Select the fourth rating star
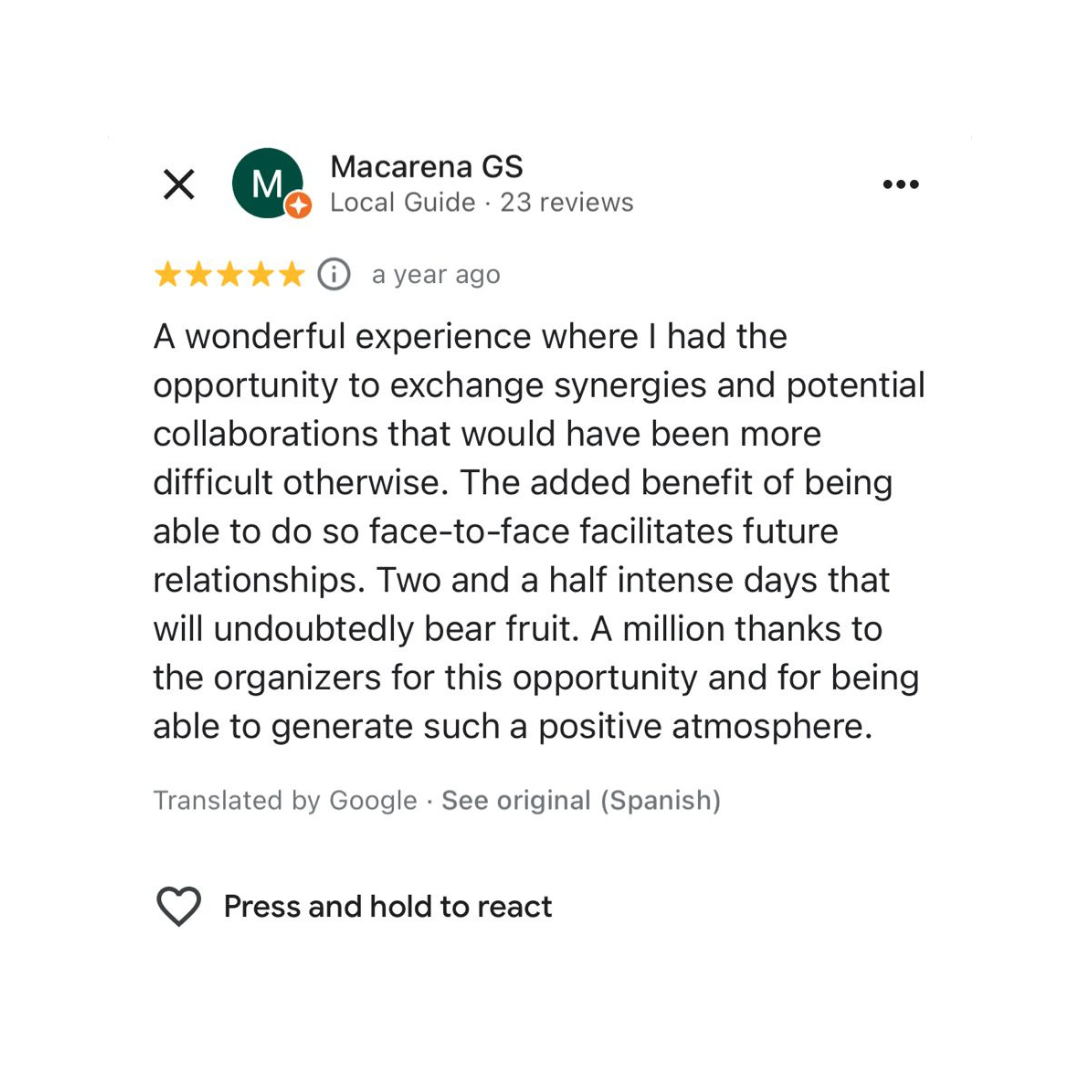Viewport: 1080px width, 1080px height. point(260,275)
